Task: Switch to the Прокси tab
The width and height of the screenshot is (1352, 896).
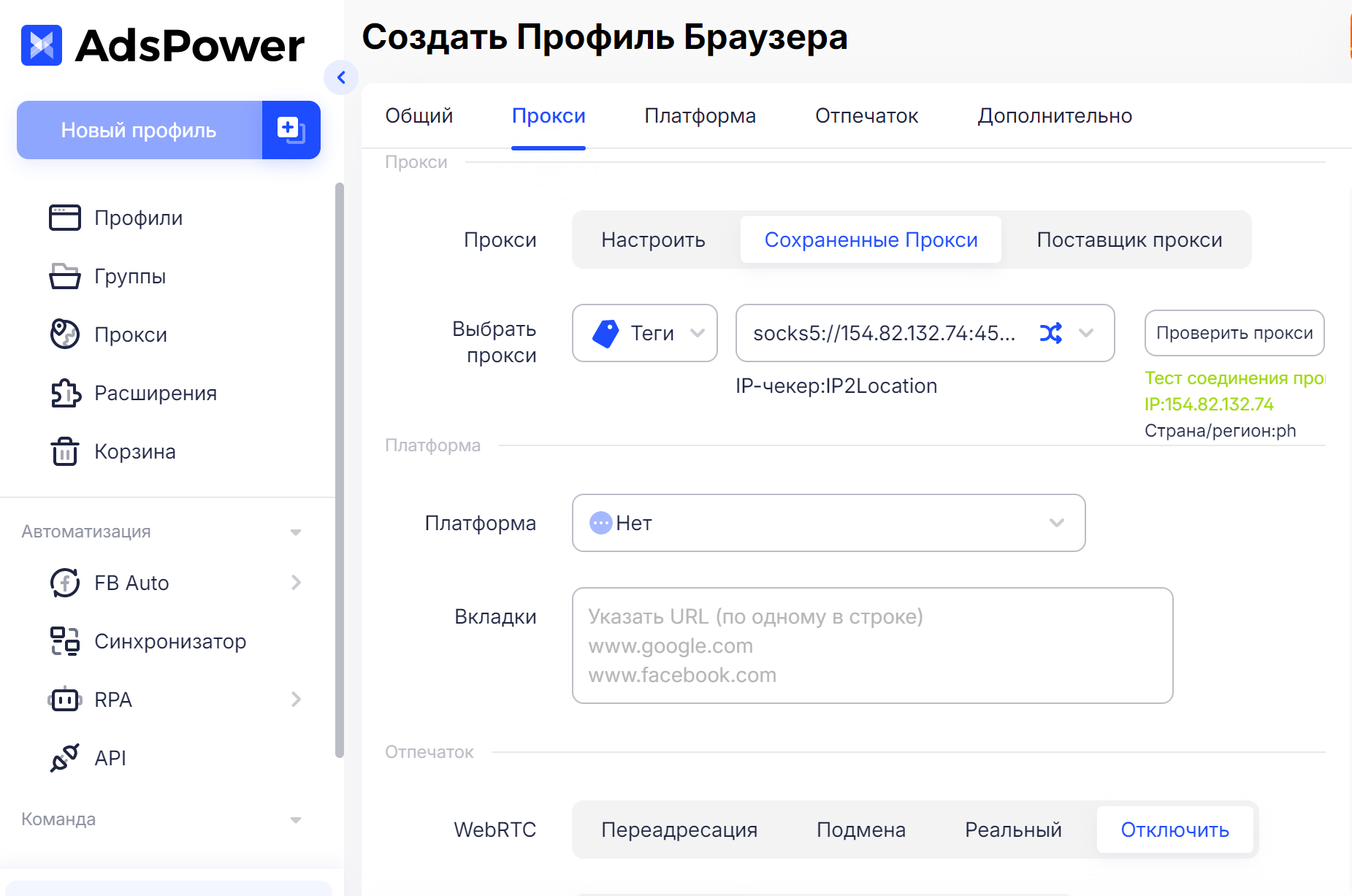Action: click(x=549, y=115)
